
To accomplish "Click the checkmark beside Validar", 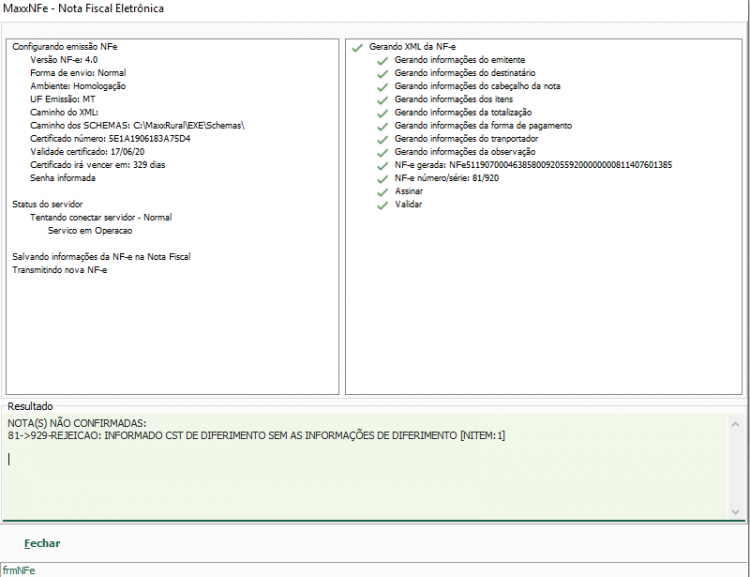I will (x=382, y=206).
